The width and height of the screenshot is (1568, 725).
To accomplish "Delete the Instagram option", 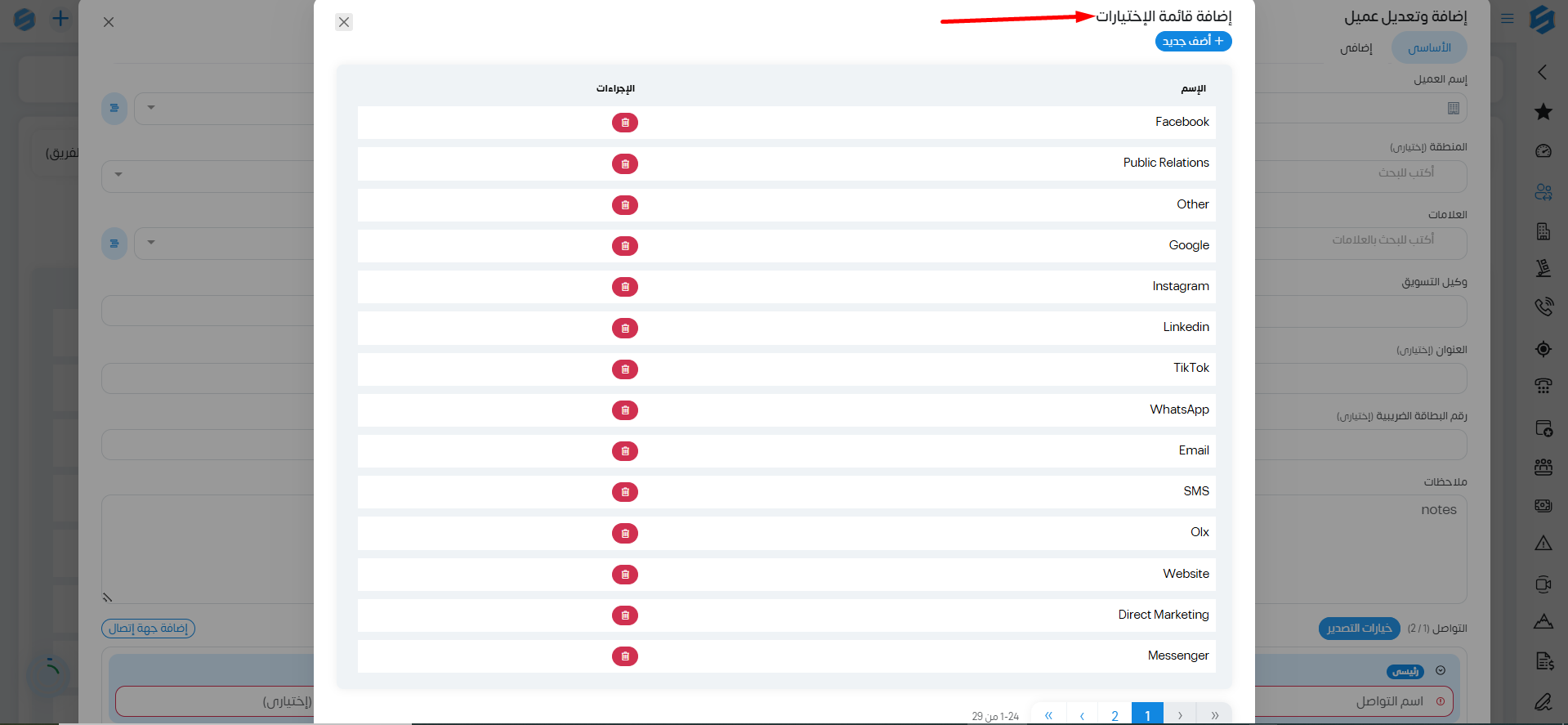I will click(x=625, y=287).
